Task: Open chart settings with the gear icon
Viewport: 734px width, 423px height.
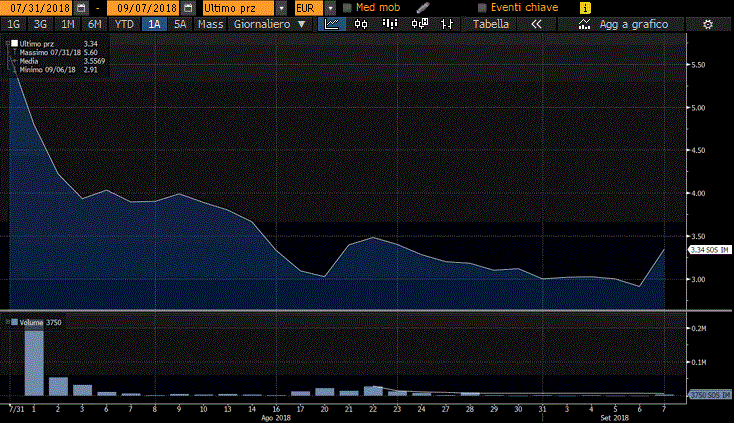Action: pyautogui.click(x=707, y=23)
